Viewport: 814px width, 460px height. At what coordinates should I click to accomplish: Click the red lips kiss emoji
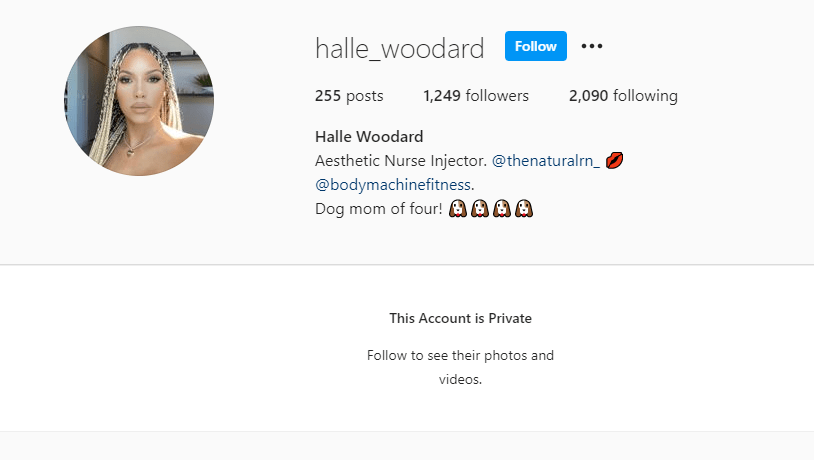pyautogui.click(x=614, y=160)
